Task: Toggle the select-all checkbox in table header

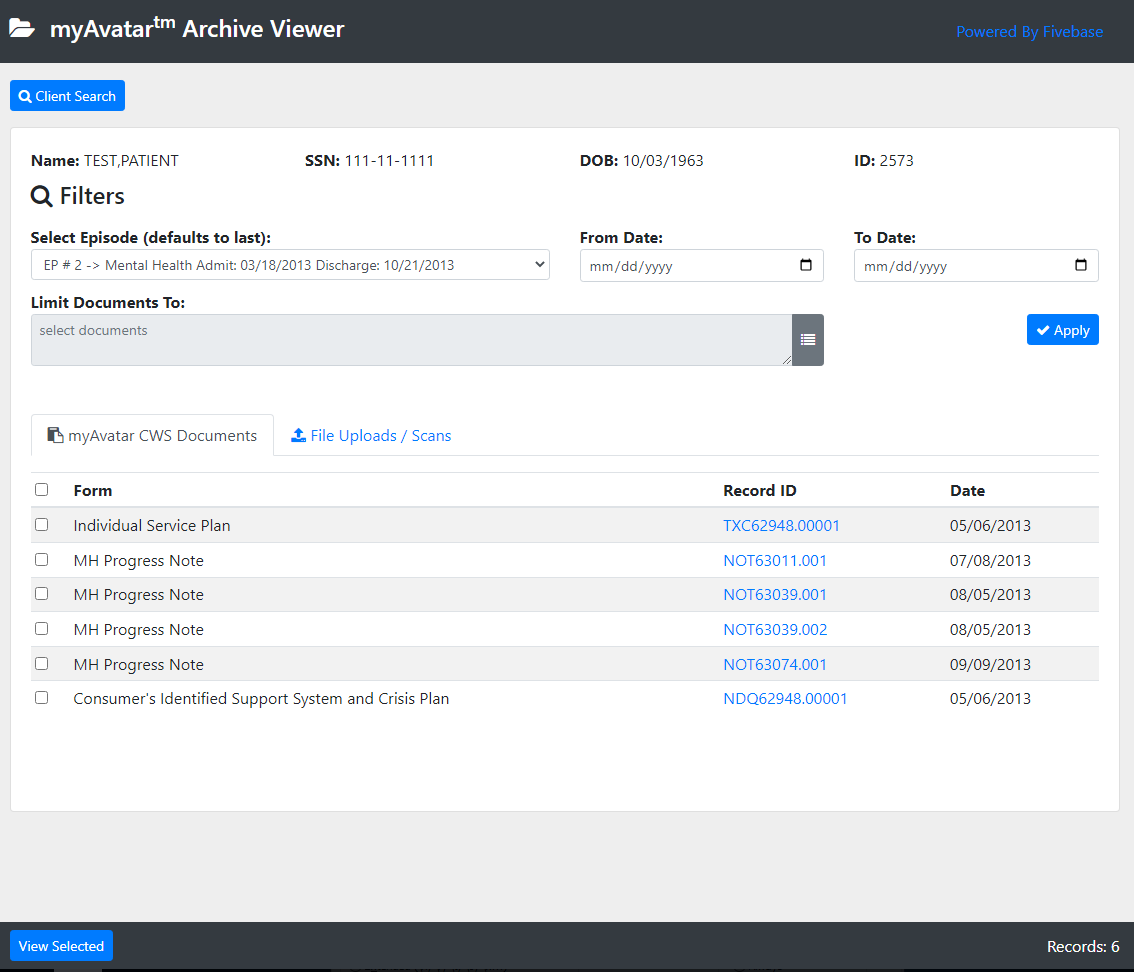Action: [41, 490]
